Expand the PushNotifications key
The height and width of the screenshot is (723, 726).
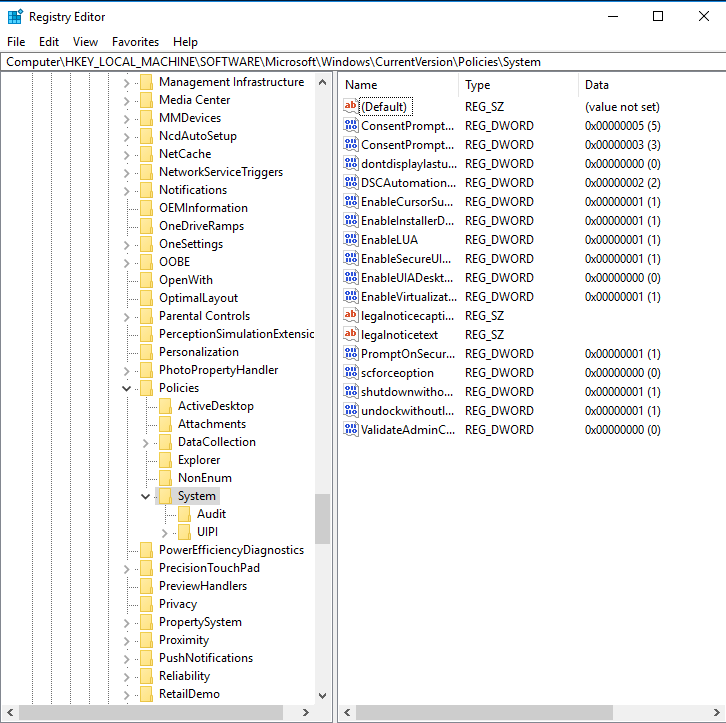pyautogui.click(x=126, y=659)
